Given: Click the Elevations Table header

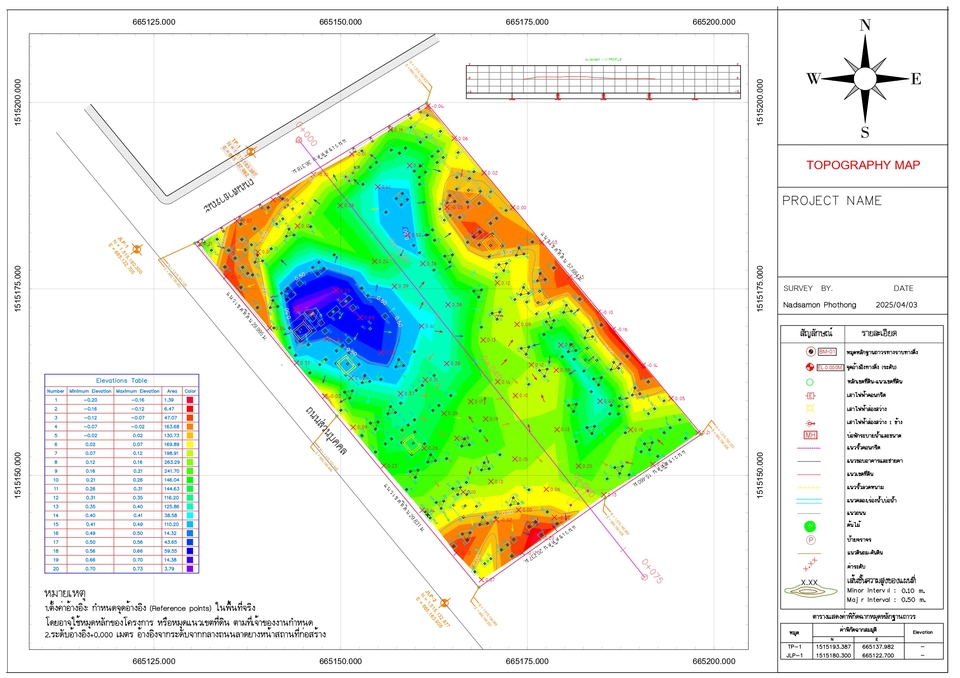Looking at the screenshot, I should (121, 381).
